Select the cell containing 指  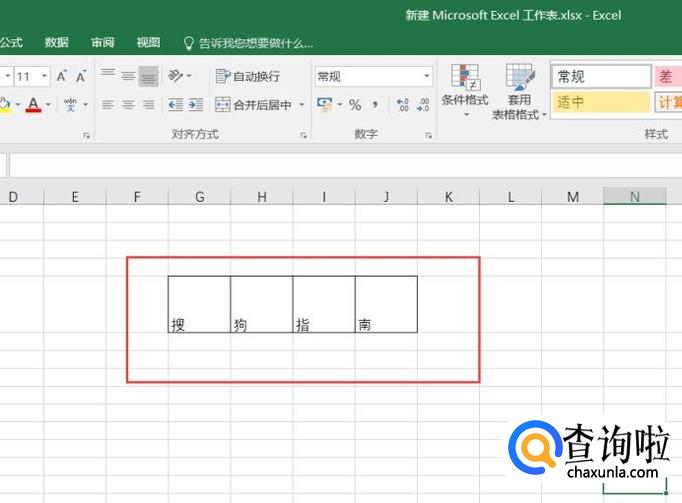tap(324, 304)
